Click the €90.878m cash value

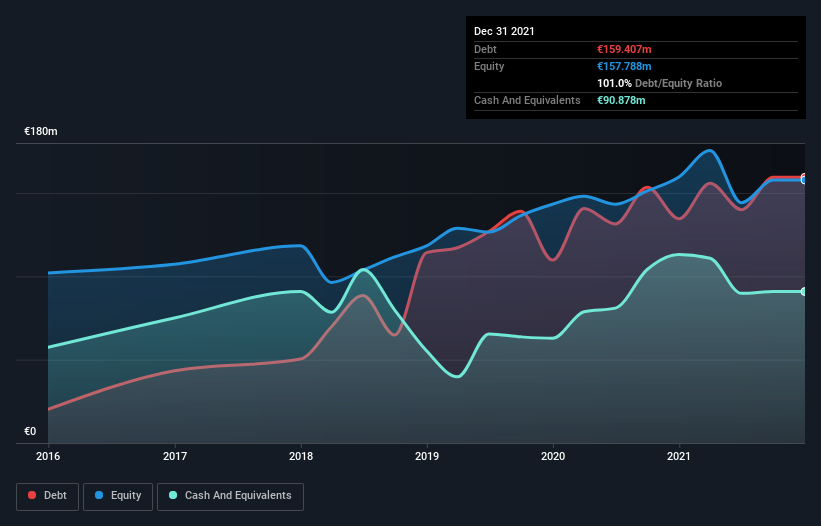[x=621, y=100]
